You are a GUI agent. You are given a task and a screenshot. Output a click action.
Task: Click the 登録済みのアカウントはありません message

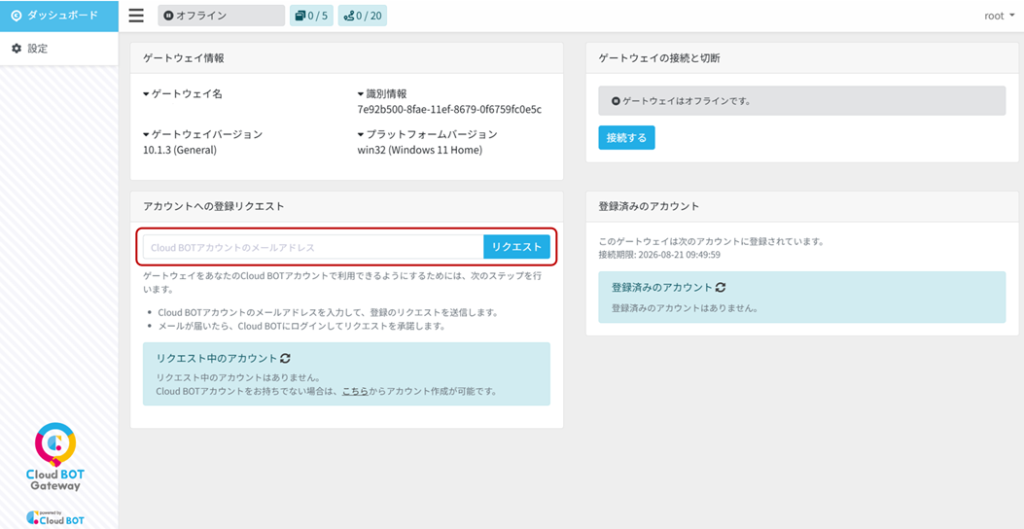coord(685,308)
